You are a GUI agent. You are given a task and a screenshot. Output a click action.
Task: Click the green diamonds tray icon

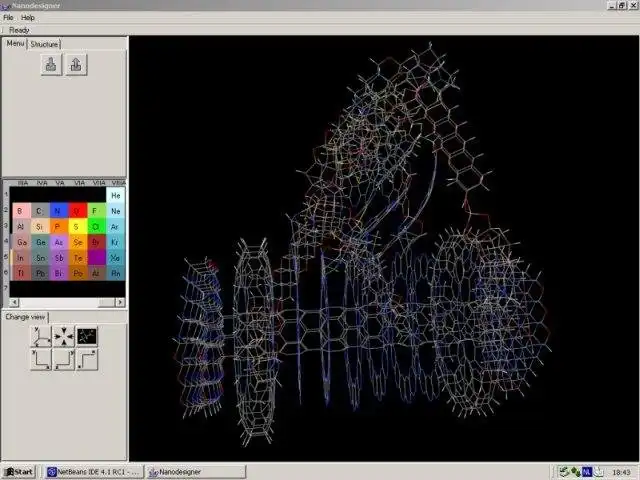(576, 472)
